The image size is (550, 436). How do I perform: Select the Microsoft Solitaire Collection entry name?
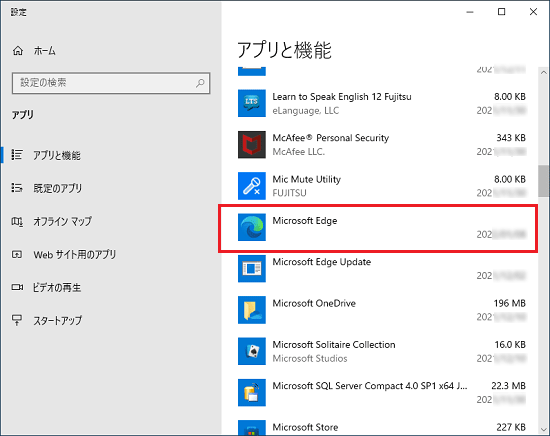point(334,345)
